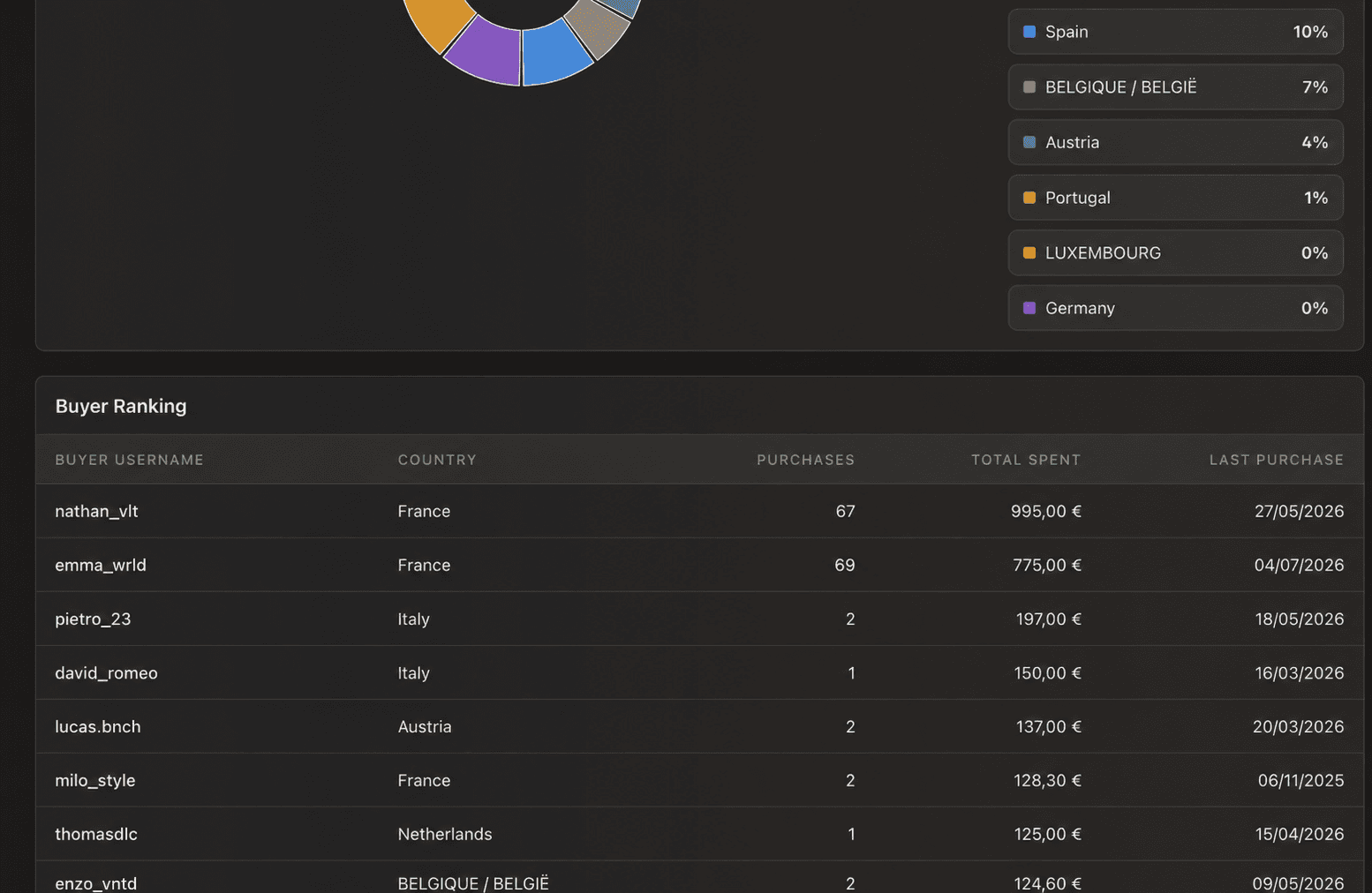Click the Buyer Ranking heading
The height and width of the screenshot is (893, 1372).
click(121, 406)
